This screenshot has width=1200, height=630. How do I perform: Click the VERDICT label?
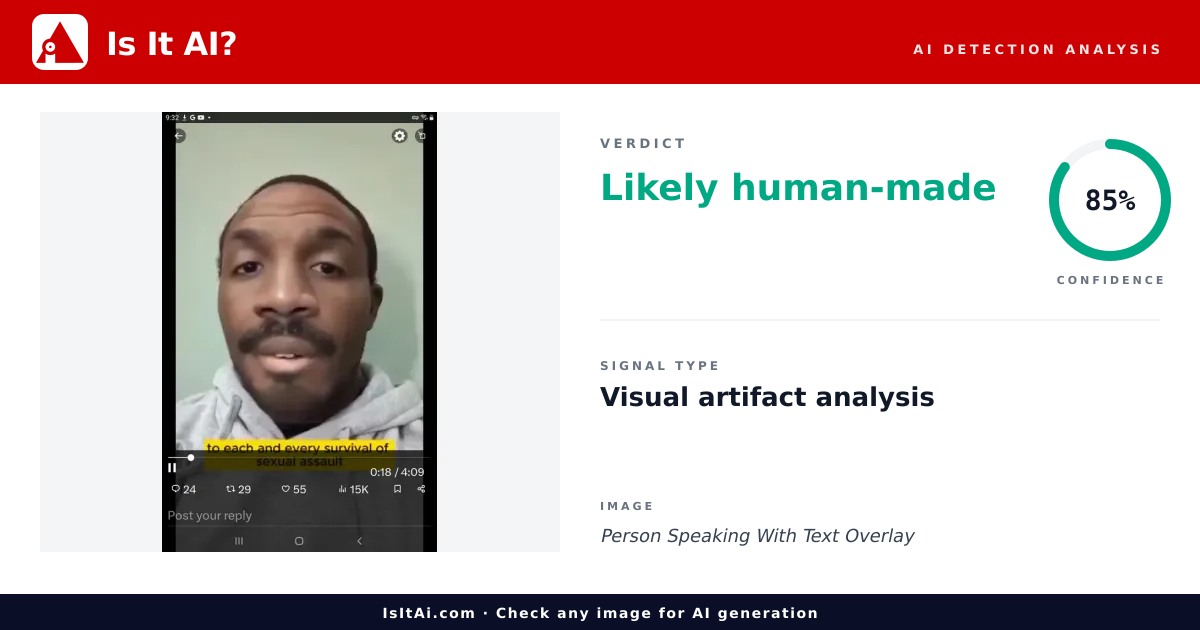tap(643, 144)
